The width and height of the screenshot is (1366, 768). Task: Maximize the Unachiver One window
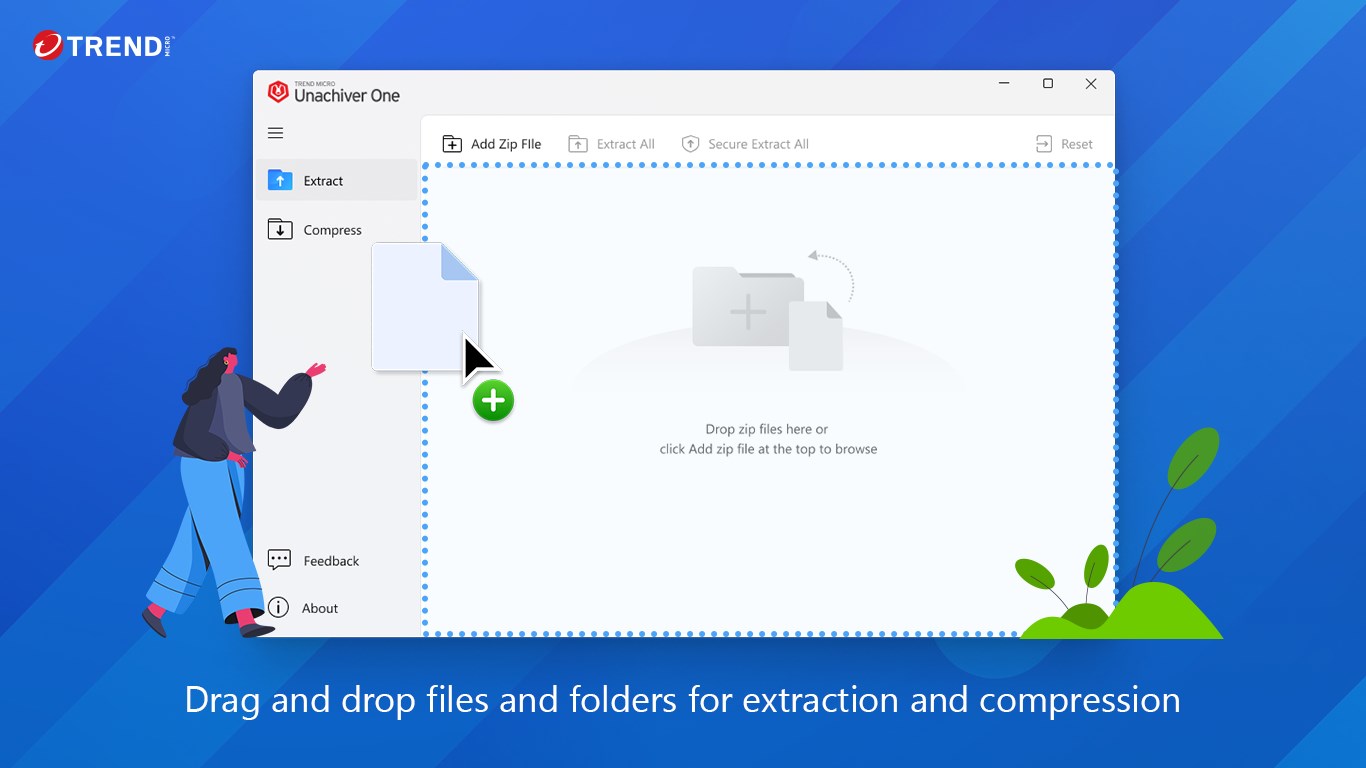tap(1048, 84)
